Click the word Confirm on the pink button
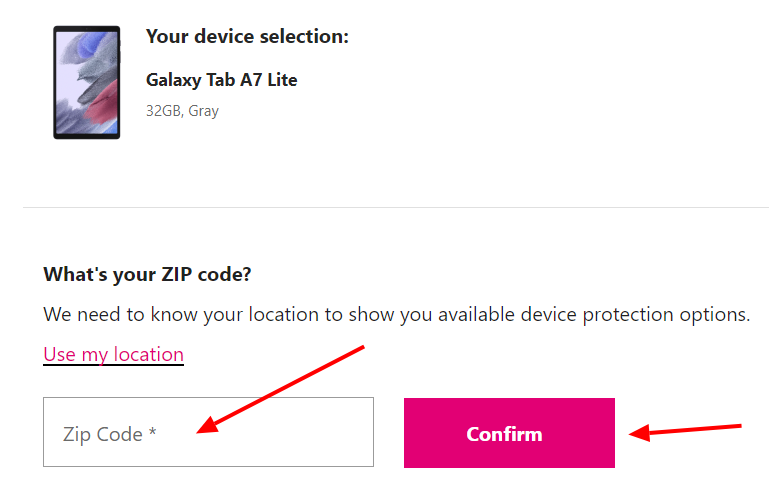Image resolution: width=769 pixels, height=494 pixels. coord(504,434)
